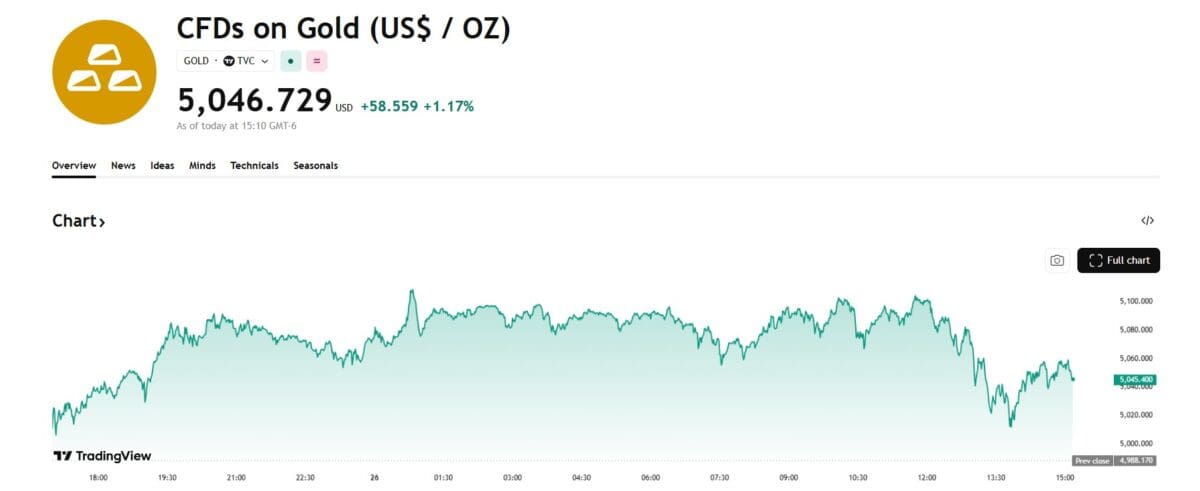
Task: Click the 26 date marker on axis
Action: coord(373,478)
